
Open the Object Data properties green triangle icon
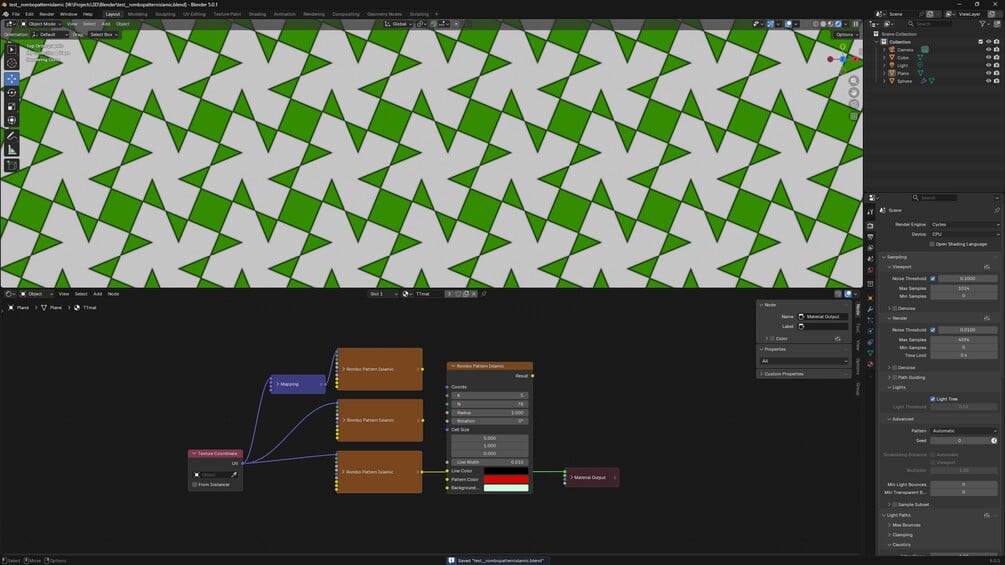(870, 353)
